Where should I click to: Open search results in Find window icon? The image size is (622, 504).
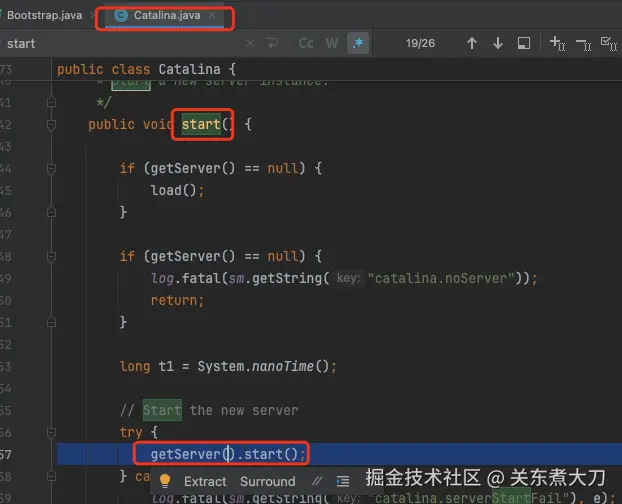(524, 43)
